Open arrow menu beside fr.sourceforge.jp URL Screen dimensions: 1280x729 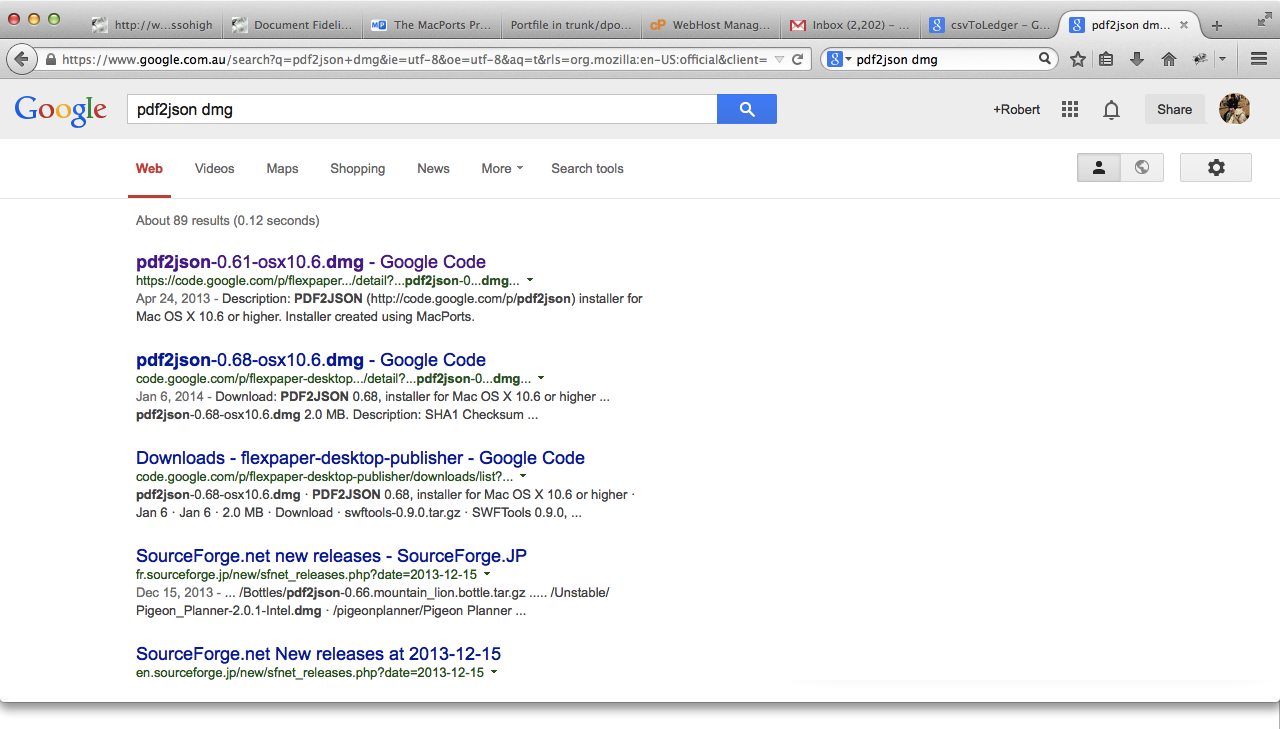click(x=487, y=575)
